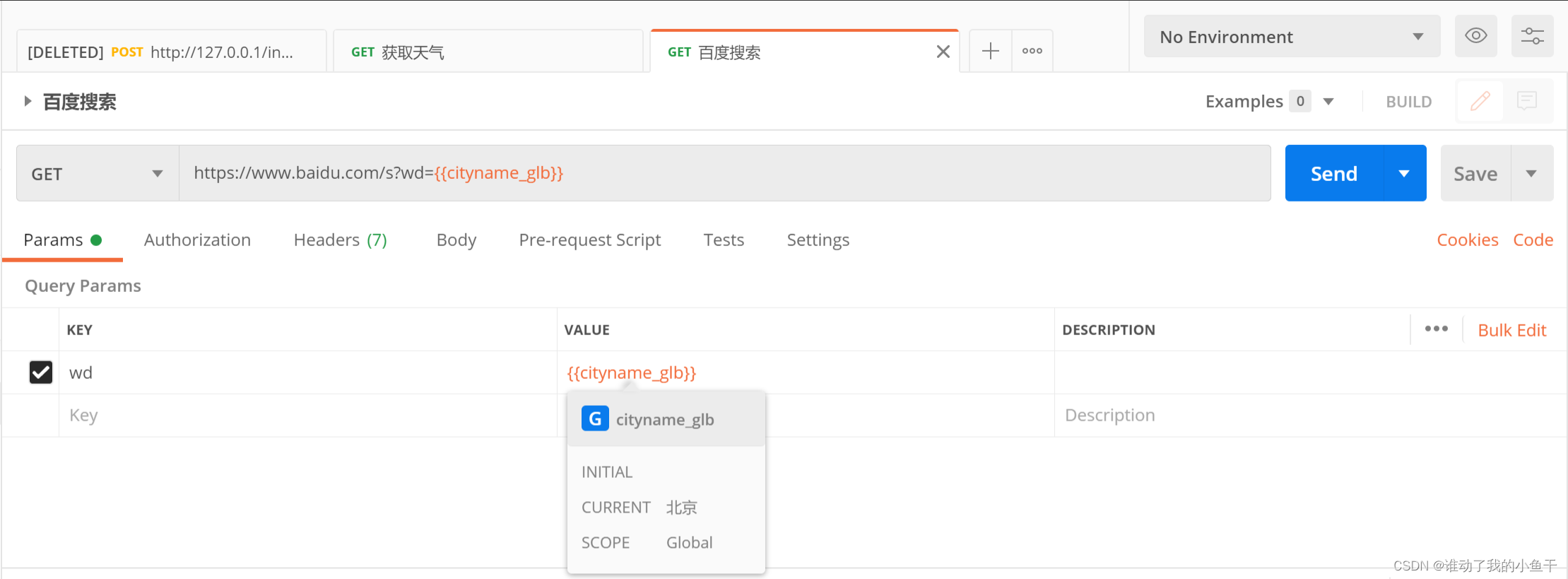This screenshot has width=1568, height=579.
Task: Click the DESCRIPTION column header
Action: click(x=1109, y=329)
